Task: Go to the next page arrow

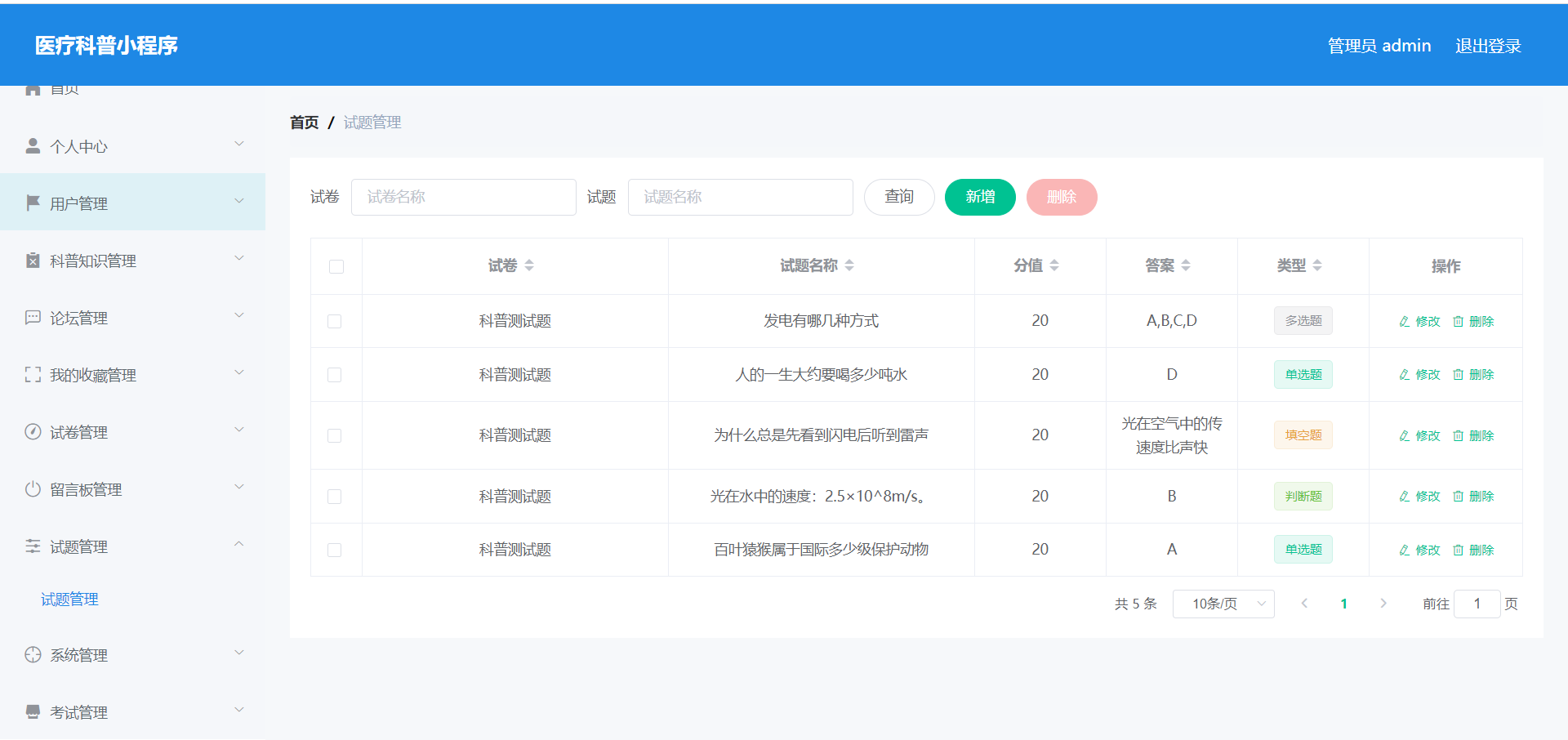Action: tap(1383, 604)
